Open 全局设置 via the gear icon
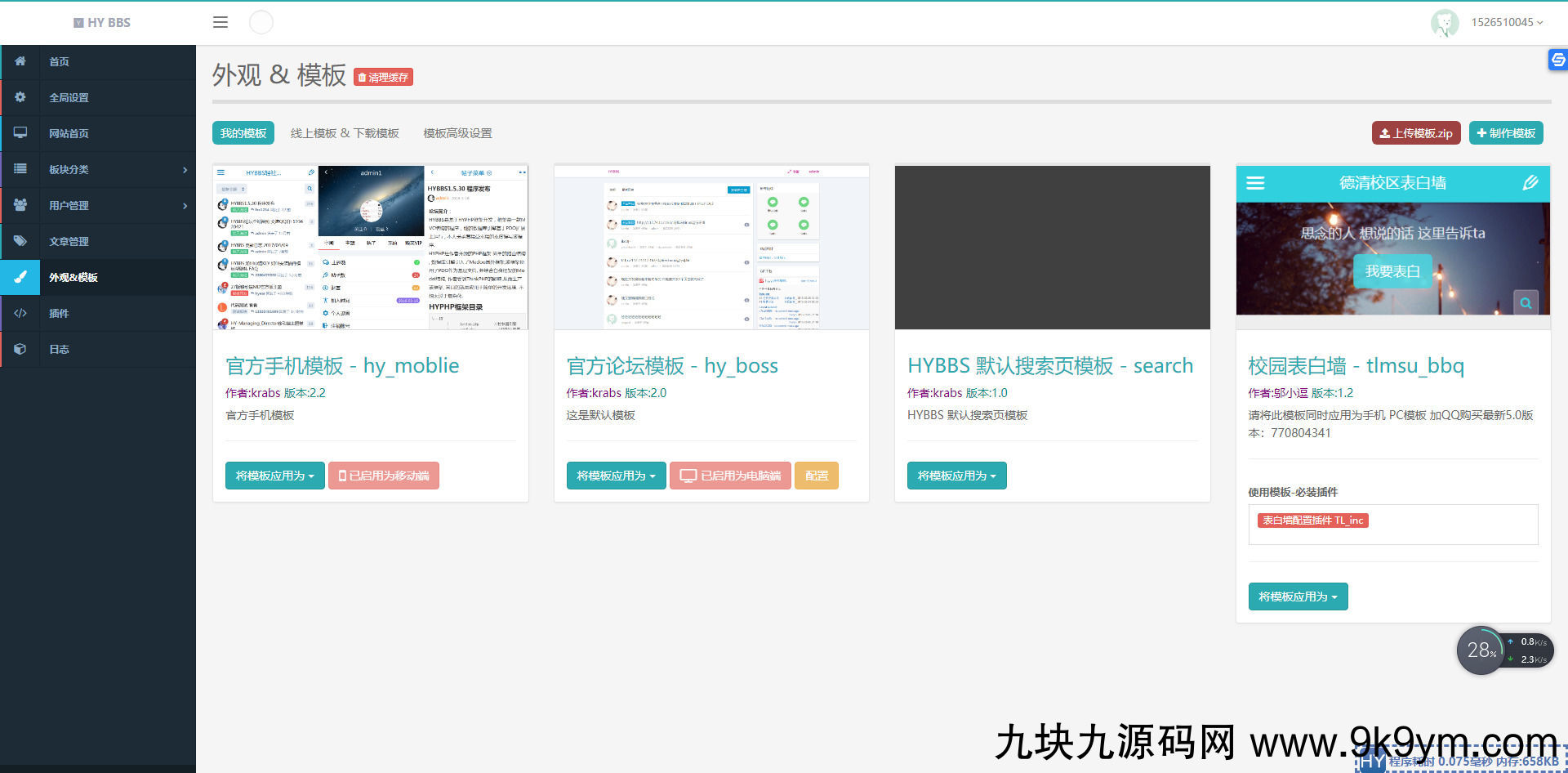The height and width of the screenshot is (773, 1568). tap(20, 97)
